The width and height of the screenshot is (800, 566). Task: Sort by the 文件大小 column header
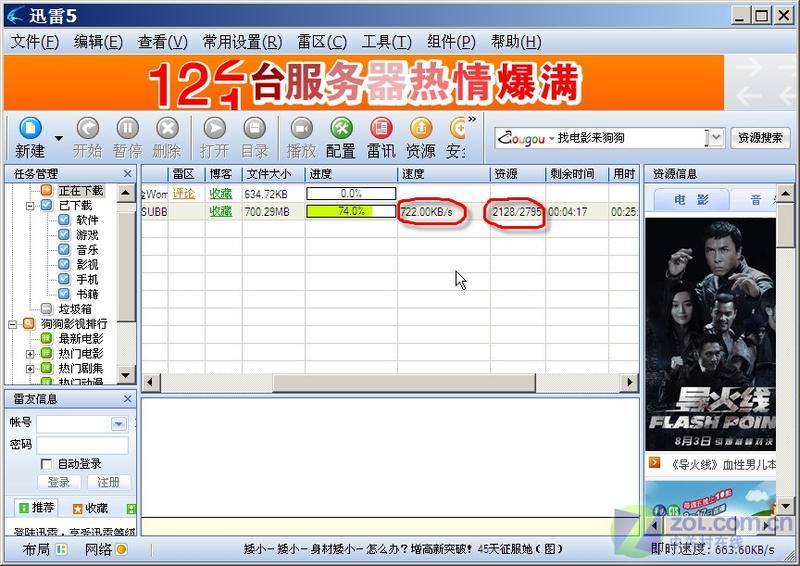tap(273, 174)
